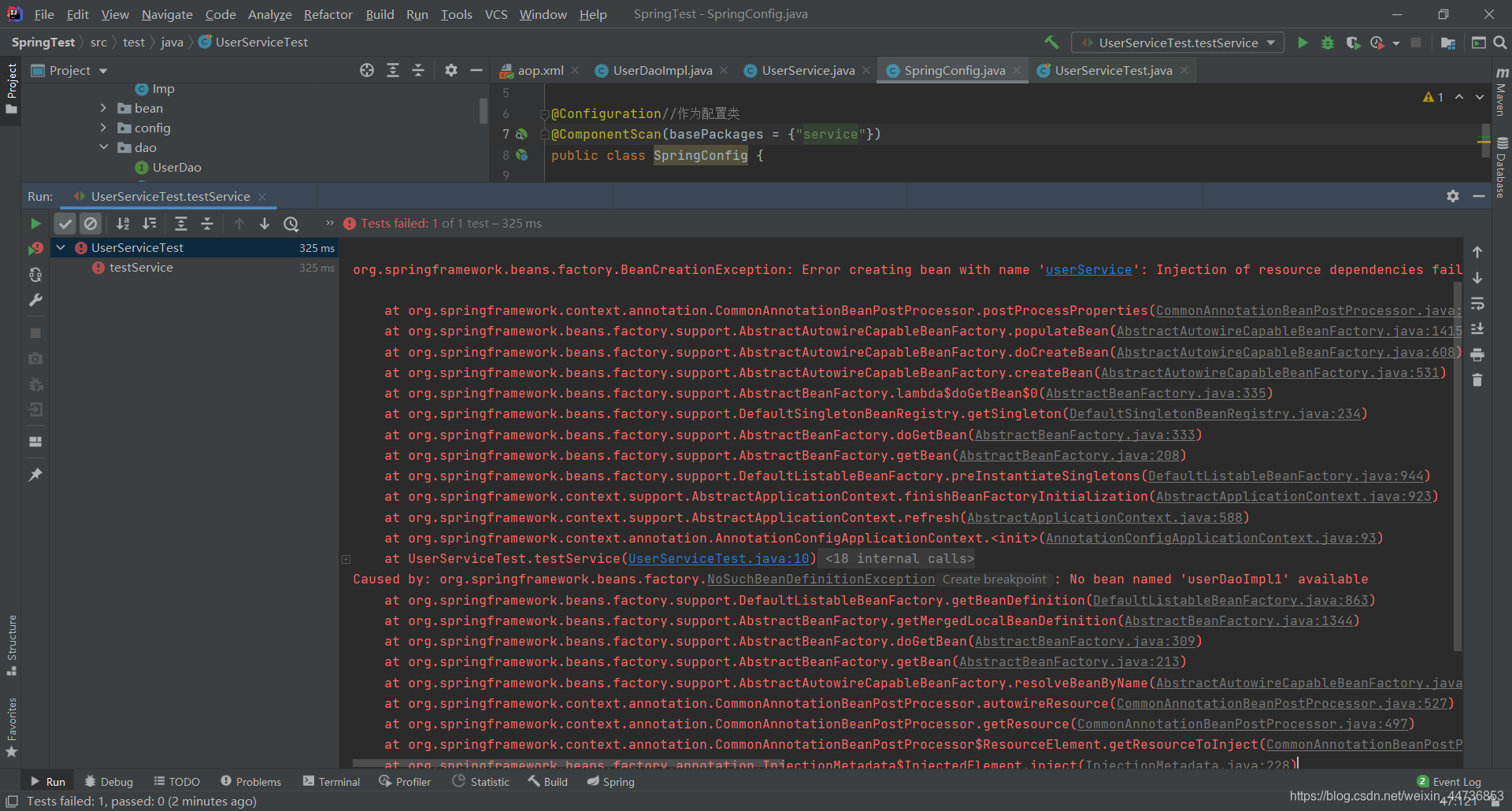1512x811 pixels.
Task: Open run configuration dropdown UserServiceTest.testService
Action: [x=1177, y=43]
